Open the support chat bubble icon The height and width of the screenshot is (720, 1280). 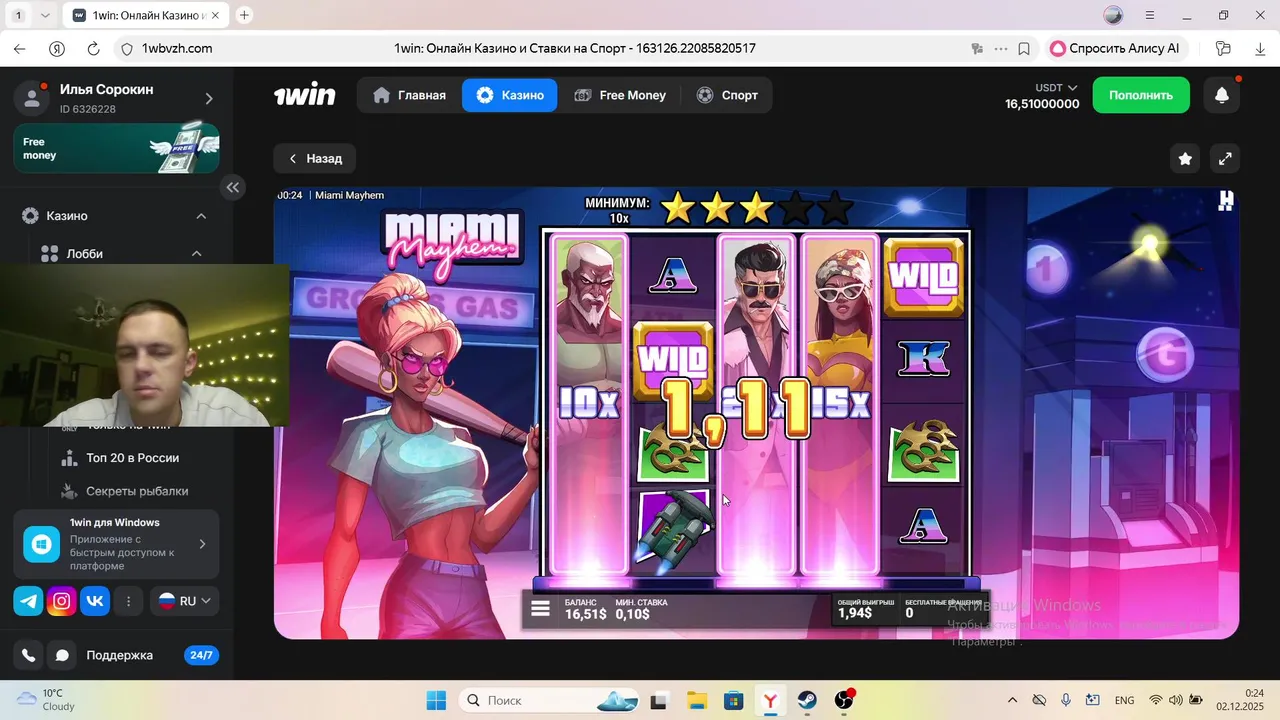point(62,655)
